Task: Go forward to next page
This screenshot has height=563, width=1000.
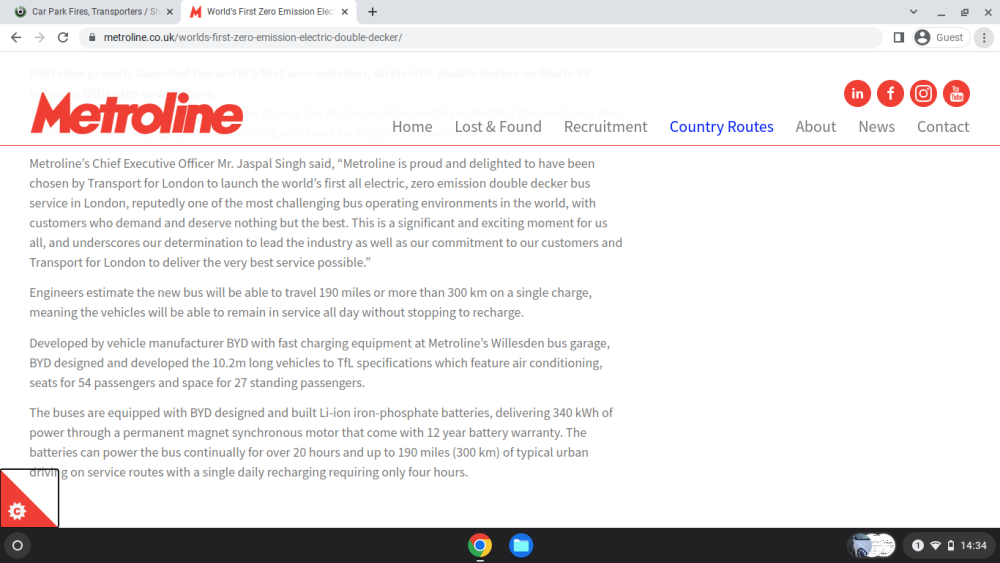Action: pos(40,38)
